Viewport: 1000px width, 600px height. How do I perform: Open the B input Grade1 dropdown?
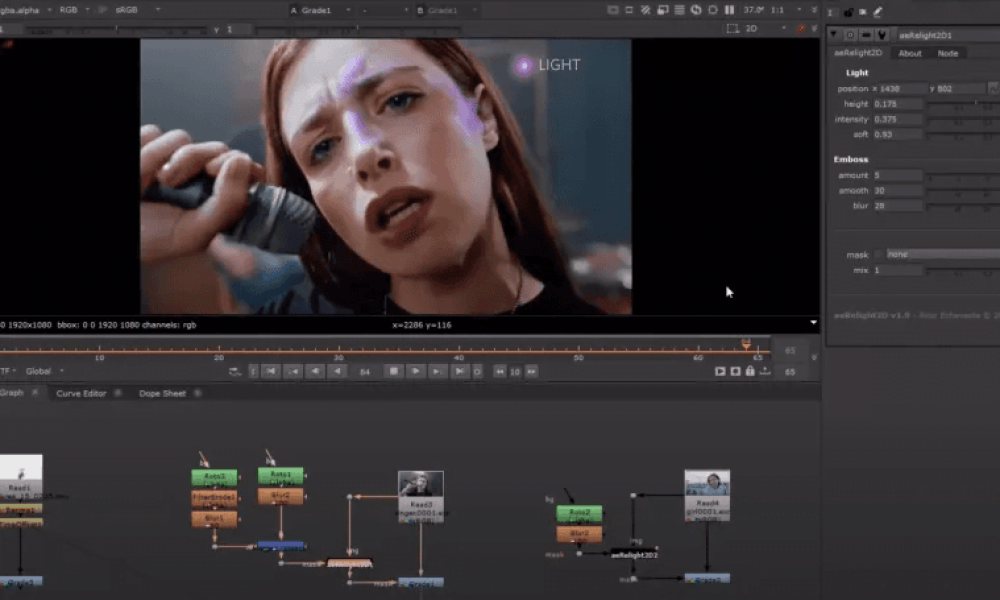(x=447, y=10)
